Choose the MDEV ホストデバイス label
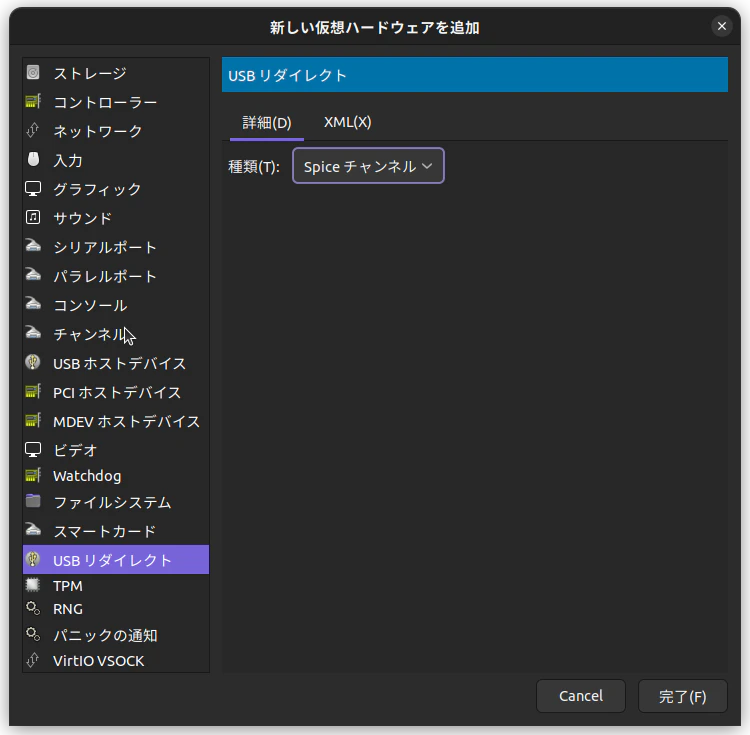750x735 pixels. coord(127,422)
